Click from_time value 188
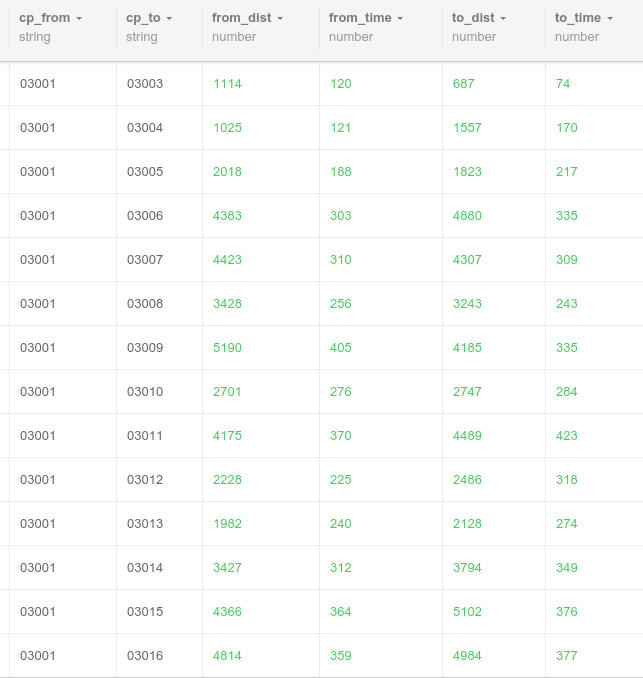The width and height of the screenshot is (643, 678). point(341,172)
